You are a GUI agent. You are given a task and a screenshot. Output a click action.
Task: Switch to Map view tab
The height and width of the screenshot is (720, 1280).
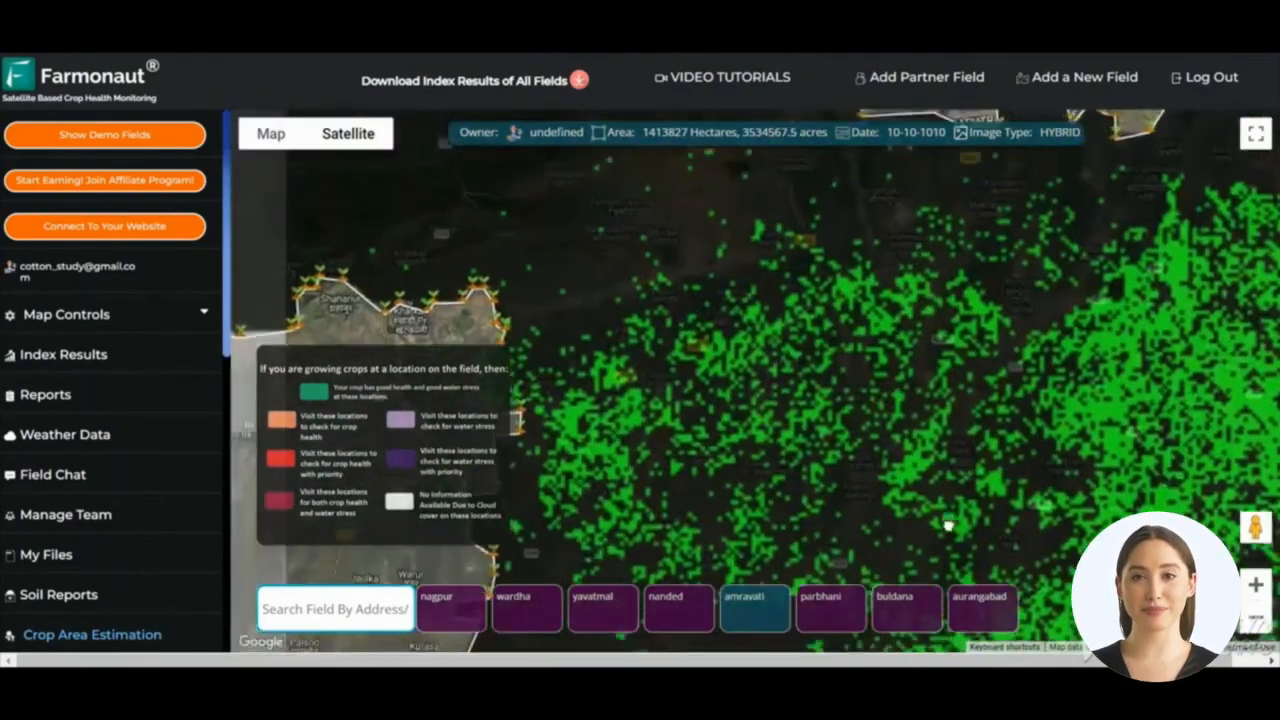[x=271, y=133]
